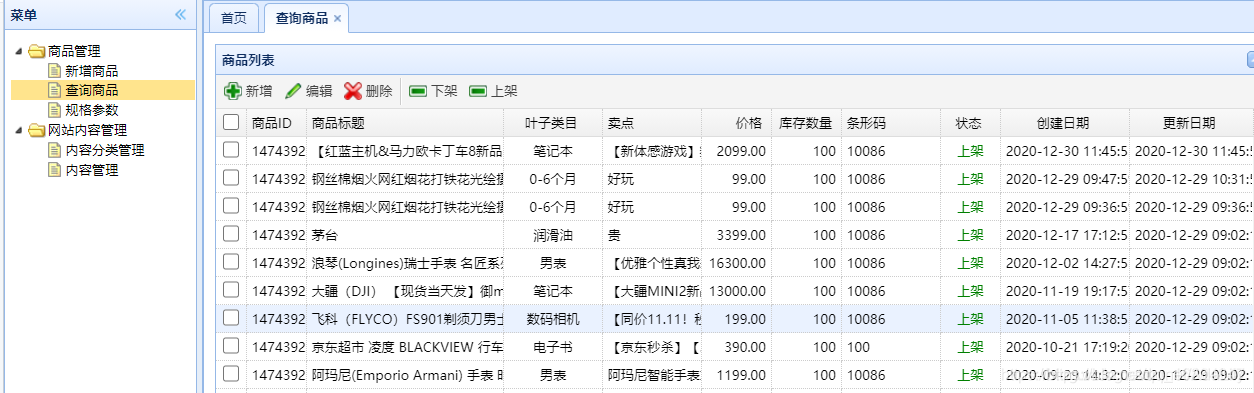The width and height of the screenshot is (1254, 393).
Task: Click the 编辑 pencil icon
Action: 293,91
